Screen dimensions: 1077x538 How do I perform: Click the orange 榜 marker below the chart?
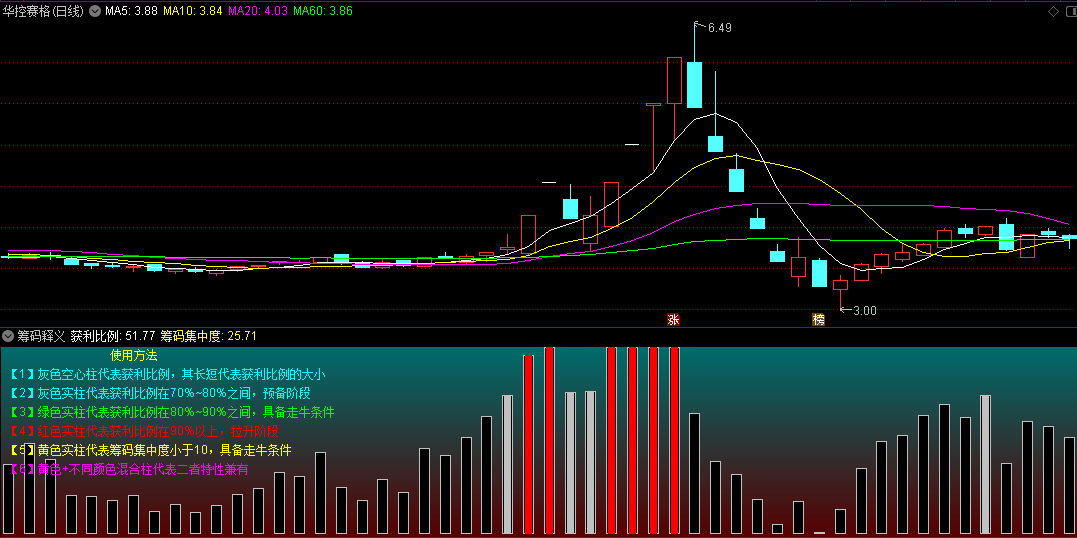[x=818, y=320]
